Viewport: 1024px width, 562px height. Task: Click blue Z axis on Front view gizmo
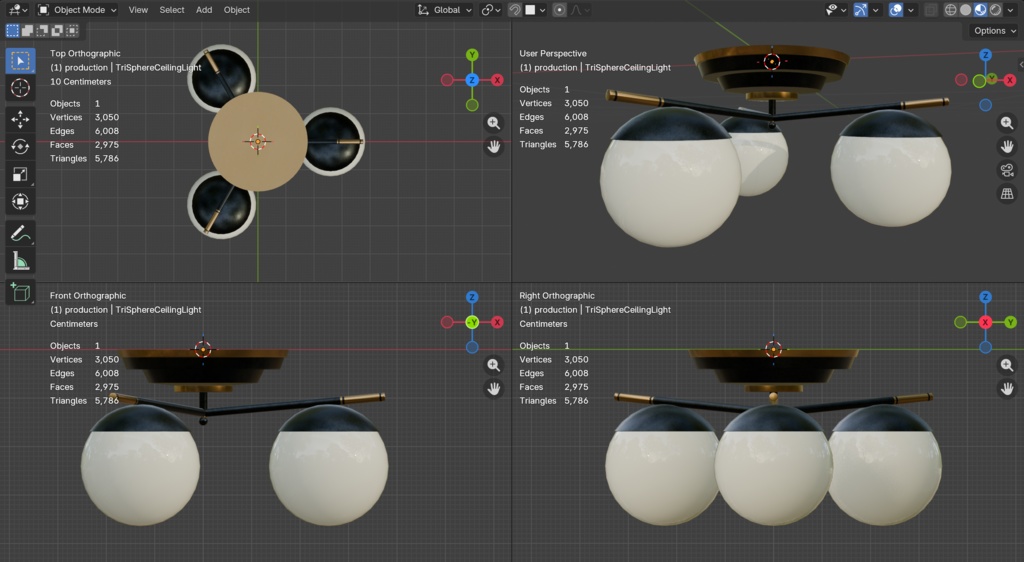472,297
